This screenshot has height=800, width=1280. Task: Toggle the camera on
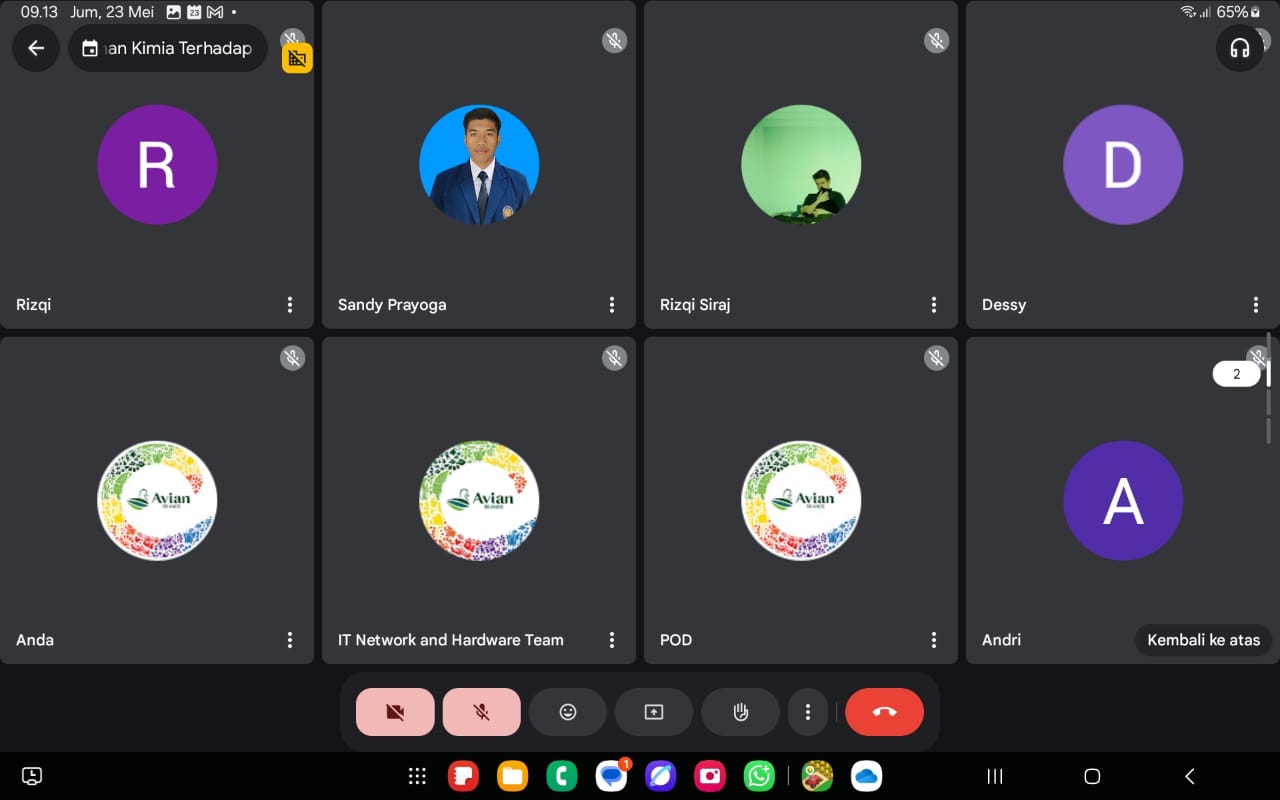(395, 712)
